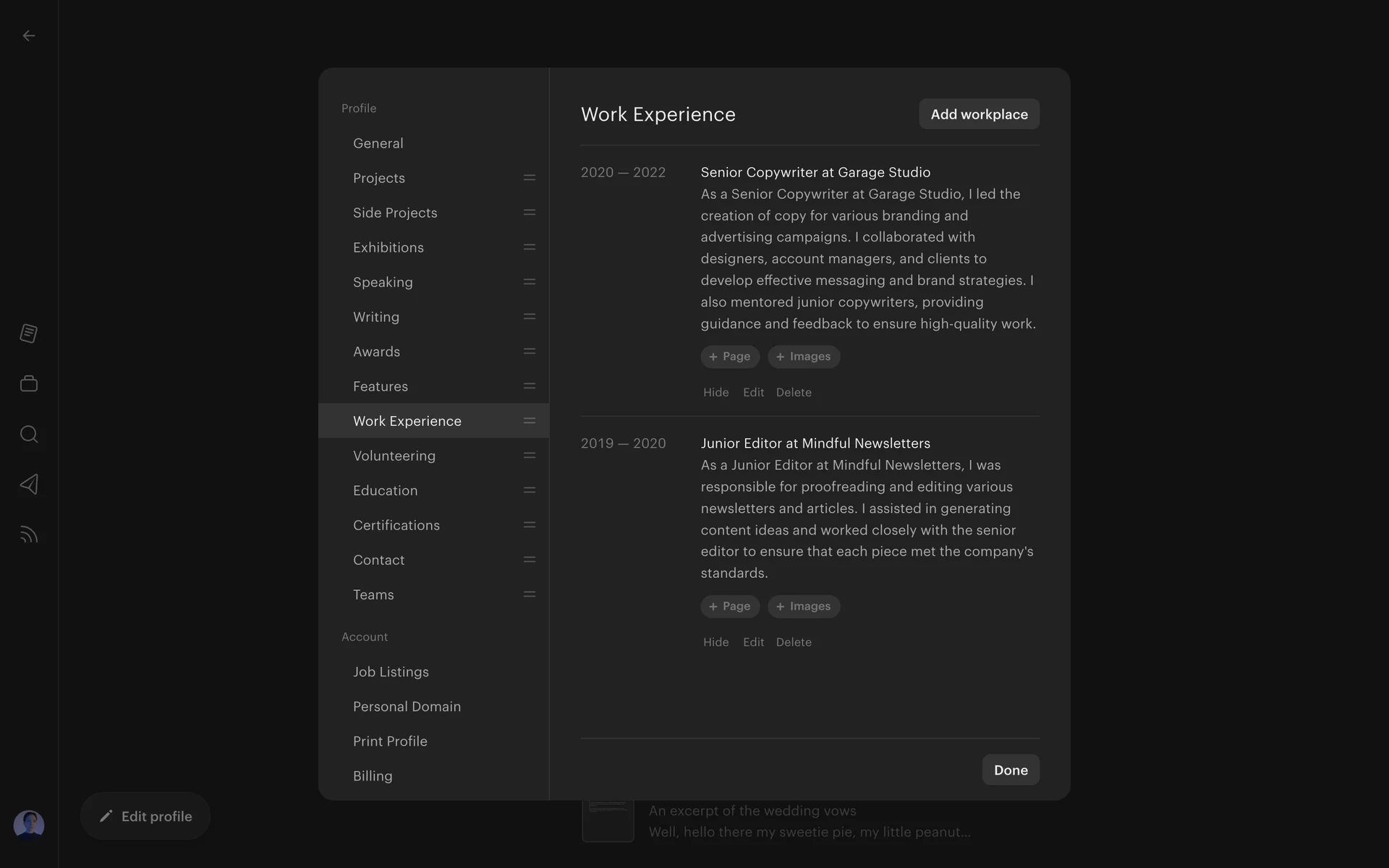The image size is (1389, 868).
Task: Delete the Junior Editor entry
Action: point(793,642)
